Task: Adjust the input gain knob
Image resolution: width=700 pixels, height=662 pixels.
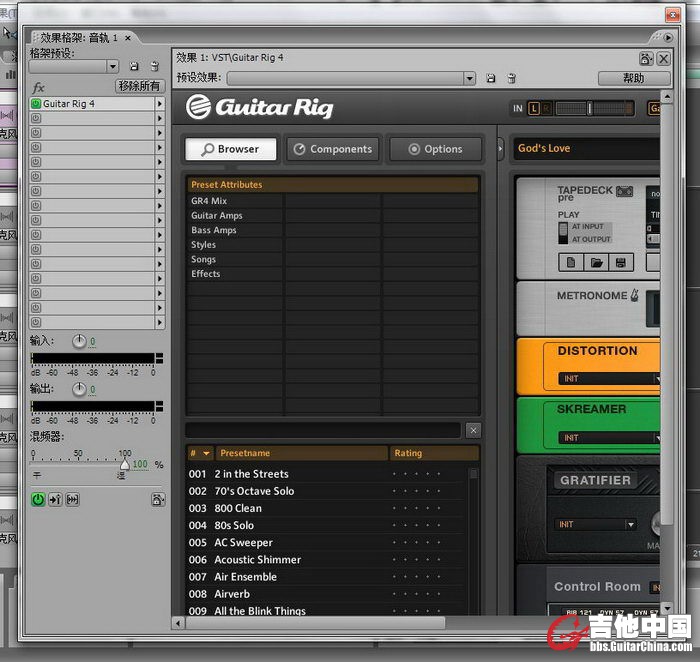Action: 79,341
